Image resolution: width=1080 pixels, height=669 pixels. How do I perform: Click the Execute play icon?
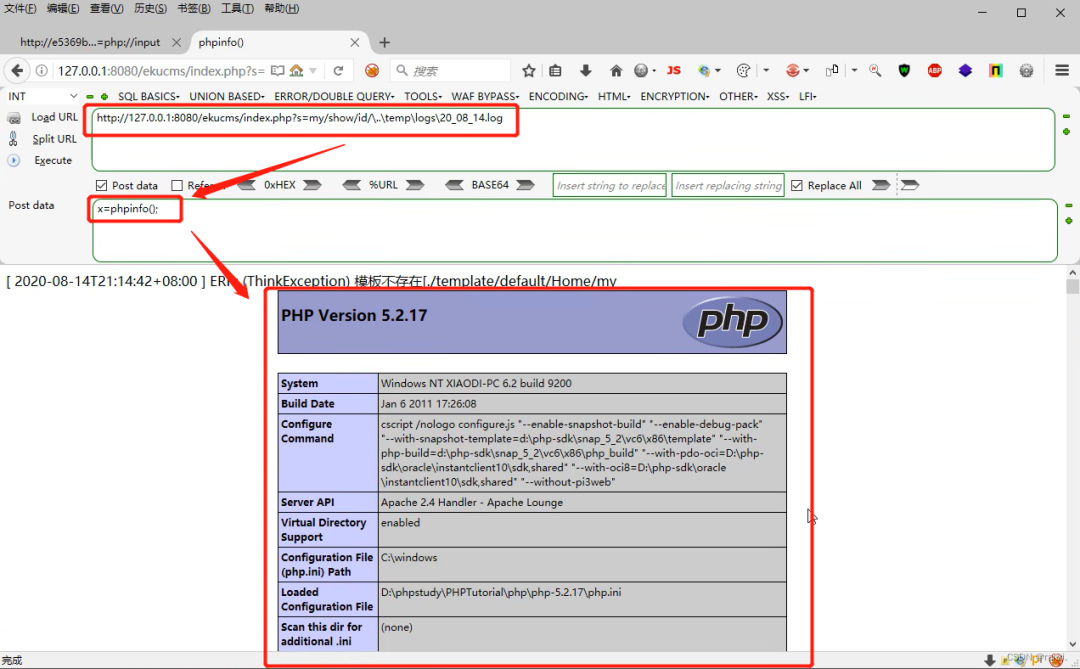pyautogui.click(x=14, y=160)
